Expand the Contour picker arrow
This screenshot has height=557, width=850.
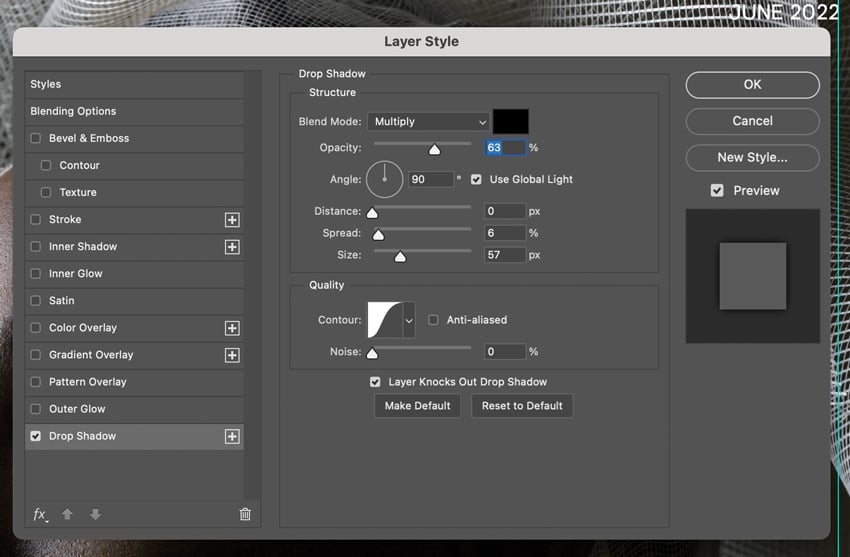pyautogui.click(x=409, y=320)
